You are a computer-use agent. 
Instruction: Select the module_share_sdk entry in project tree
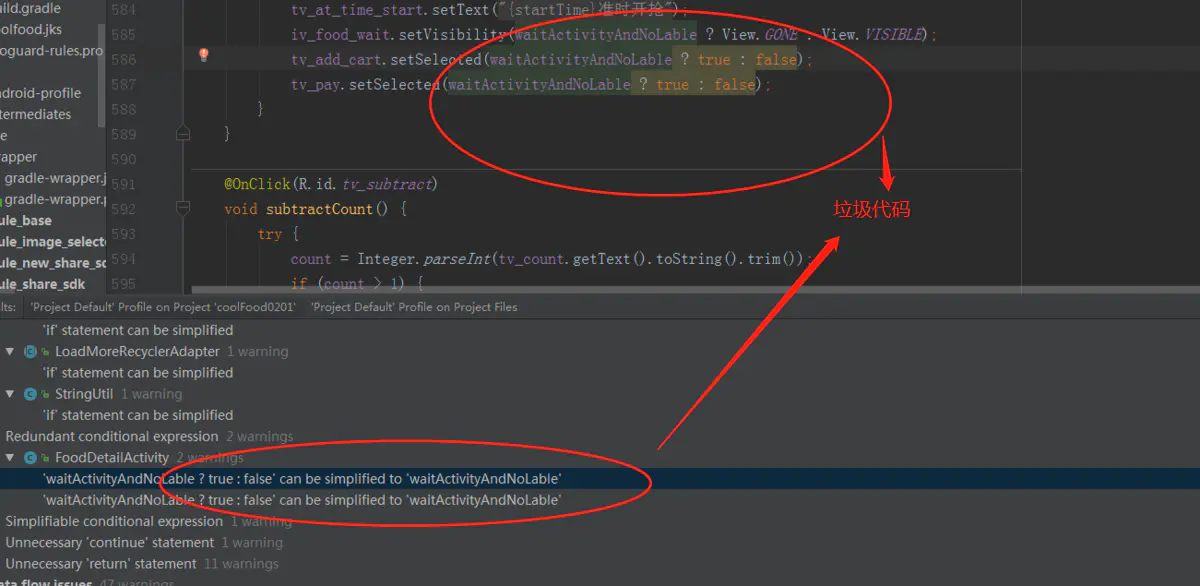(x=44, y=284)
